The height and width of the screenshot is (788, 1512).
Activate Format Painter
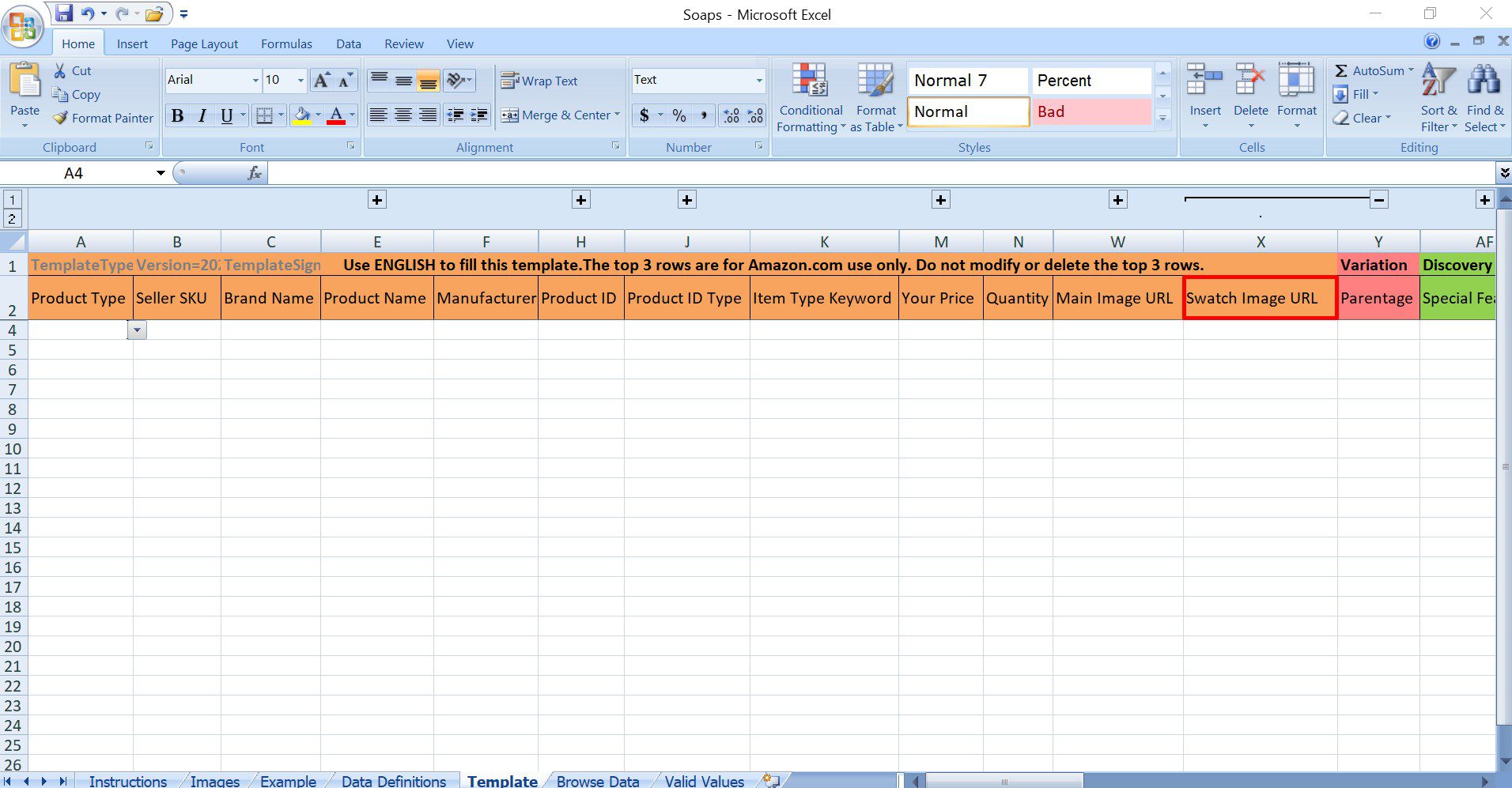(x=103, y=118)
